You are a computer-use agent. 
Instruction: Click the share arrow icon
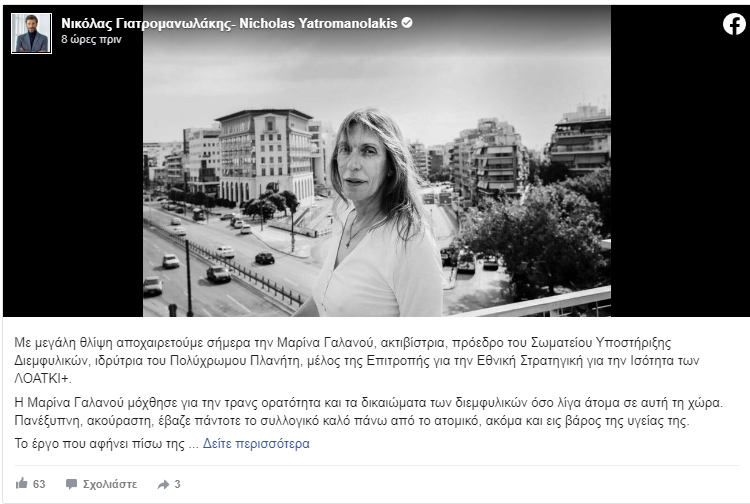tap(163, 484)
